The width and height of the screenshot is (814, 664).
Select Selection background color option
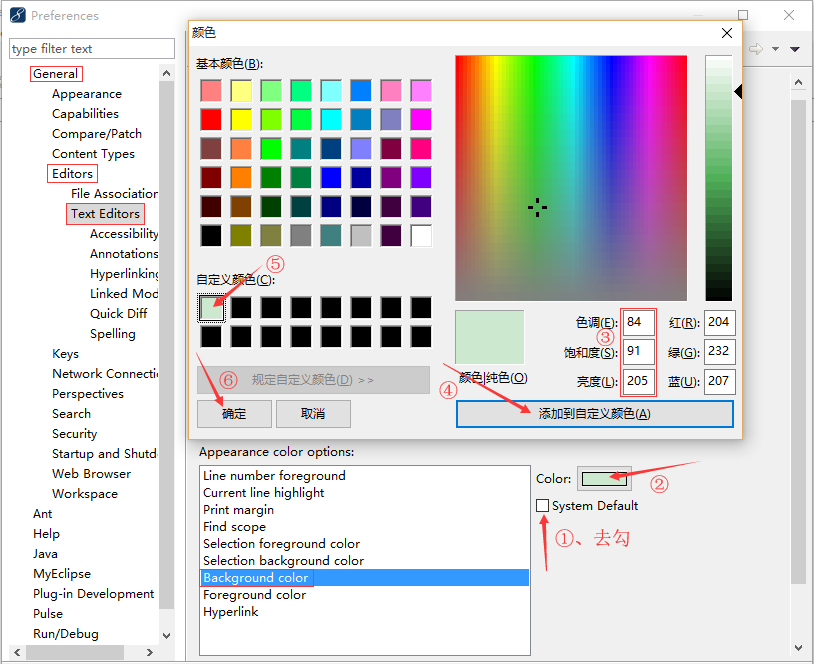coord(283,561)
